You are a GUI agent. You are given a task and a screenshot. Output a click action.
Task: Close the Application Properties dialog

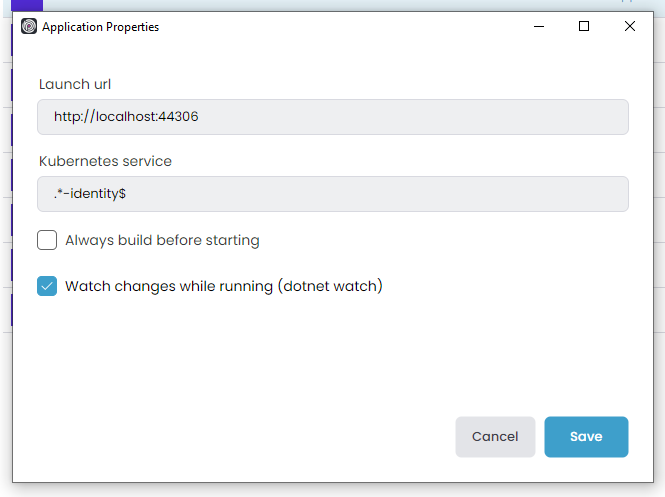click(629, 27)
